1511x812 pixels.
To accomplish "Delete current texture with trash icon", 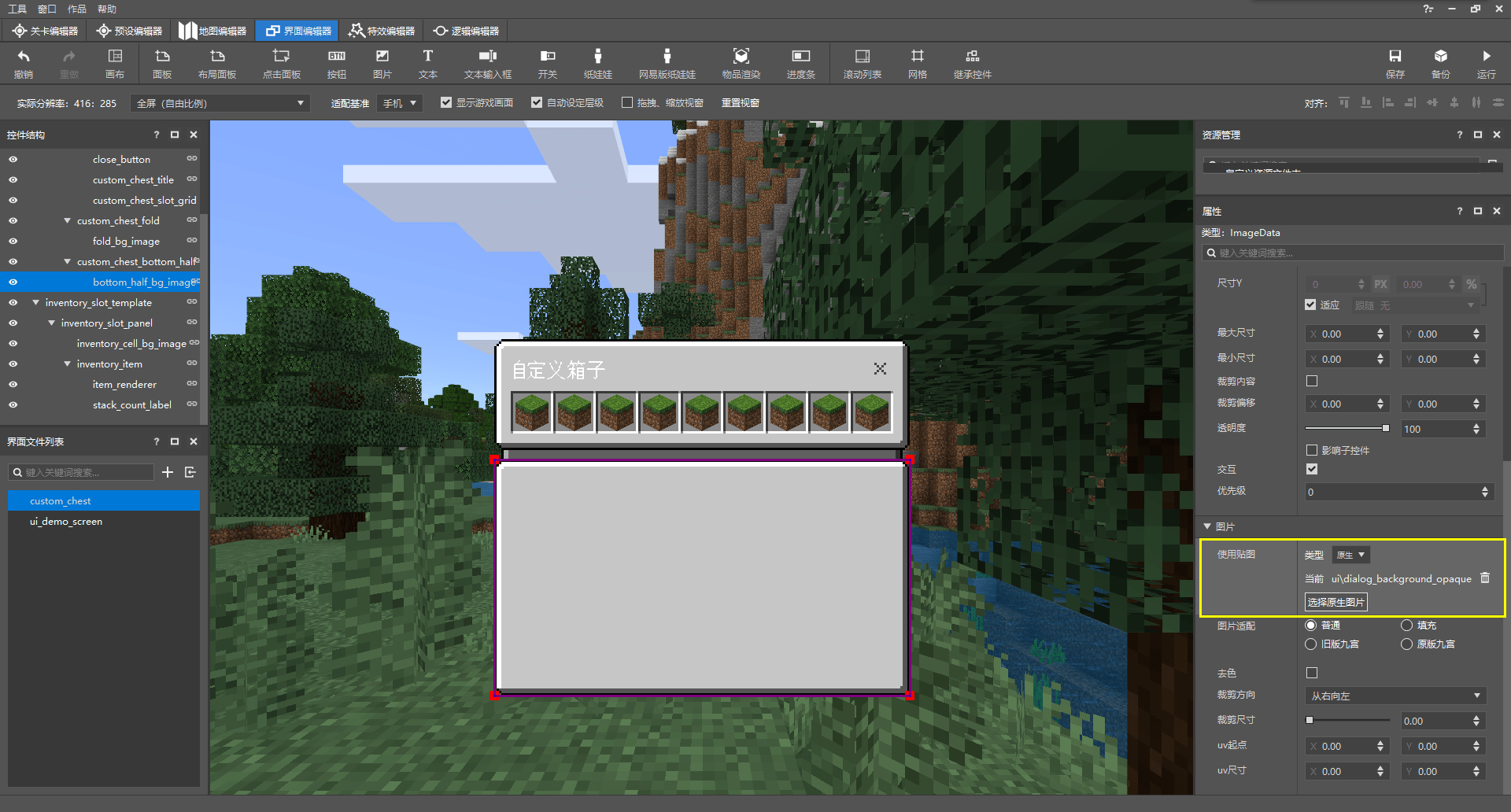I will tap(1485, 578).
